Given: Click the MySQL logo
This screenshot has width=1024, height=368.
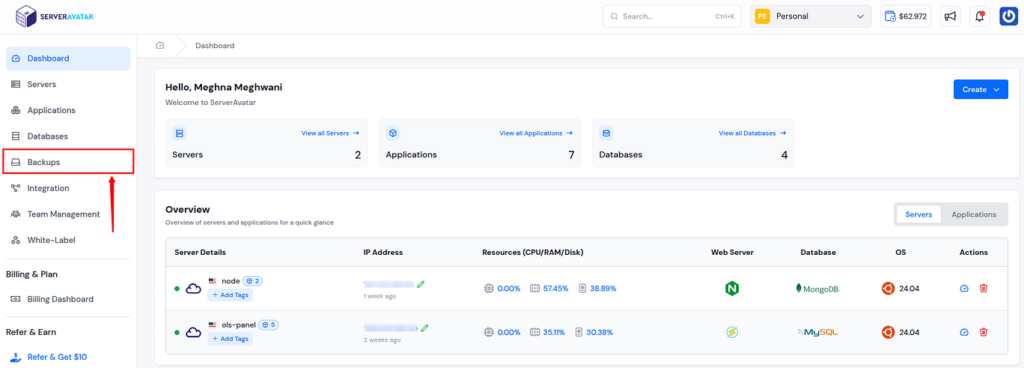Looking at the screenshot, I should click(817, 332).
